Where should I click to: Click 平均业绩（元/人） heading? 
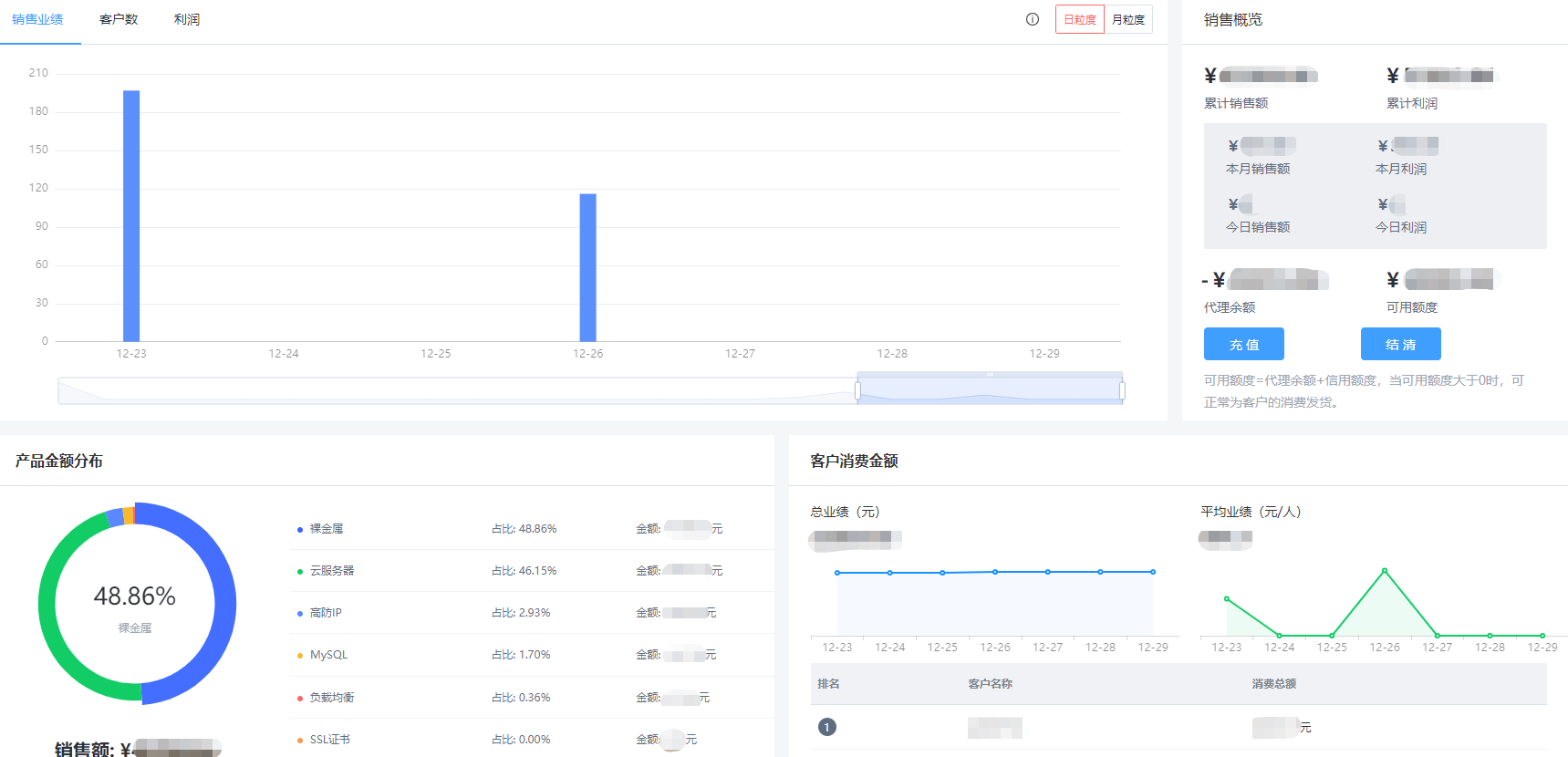(1251, 512)
